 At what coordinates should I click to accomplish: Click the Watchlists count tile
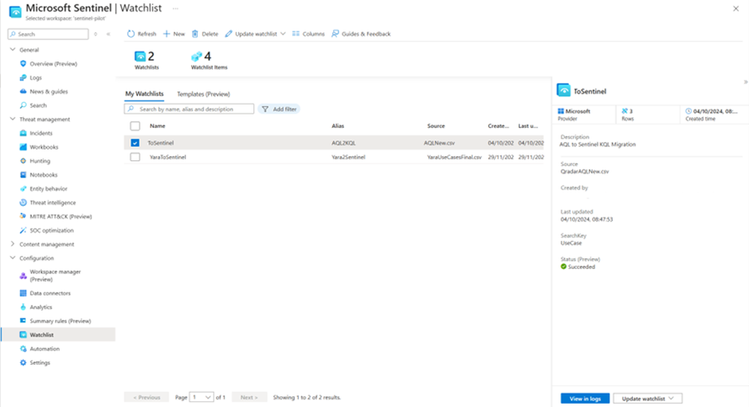point(146,61)
